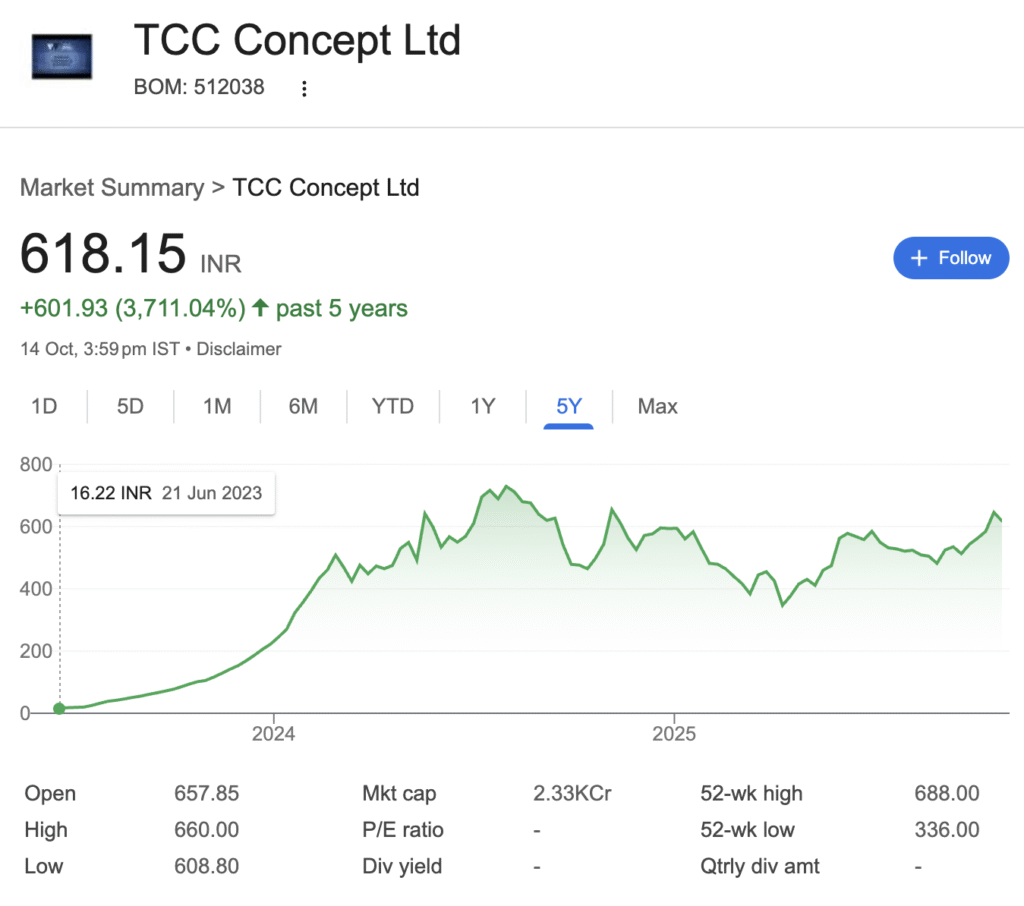Switch chart to YTD view
The height and width of the screenshot is (906, 1024).
pos(392,407)
